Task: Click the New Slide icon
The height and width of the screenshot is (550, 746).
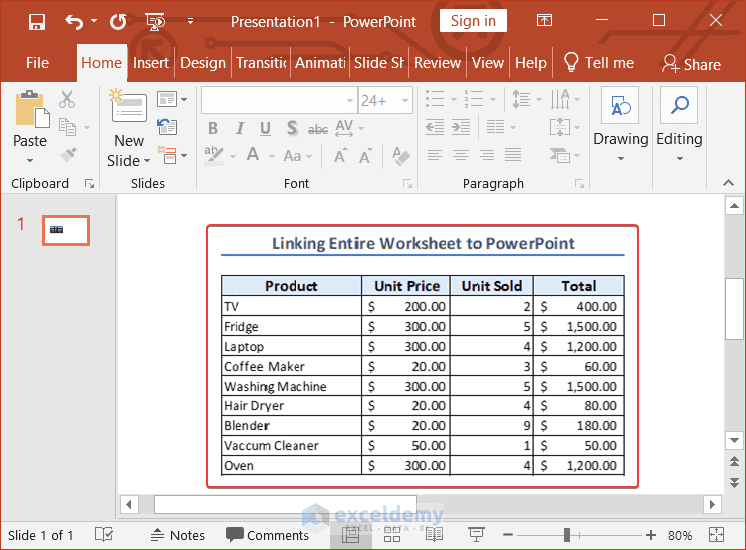Action: point(128,106)
